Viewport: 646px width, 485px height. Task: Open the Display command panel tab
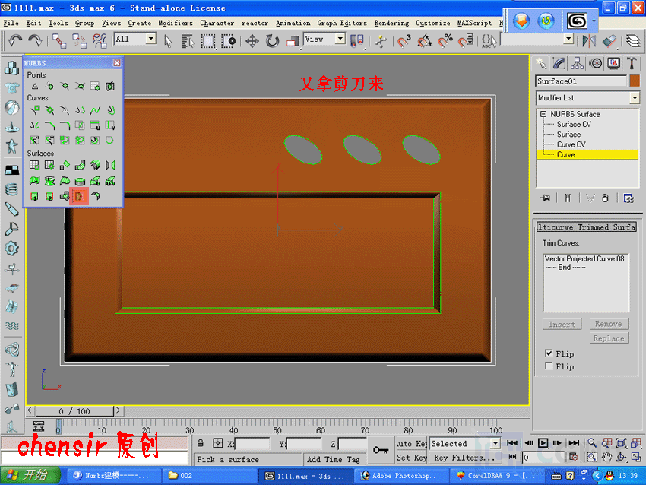coord(613,63)
